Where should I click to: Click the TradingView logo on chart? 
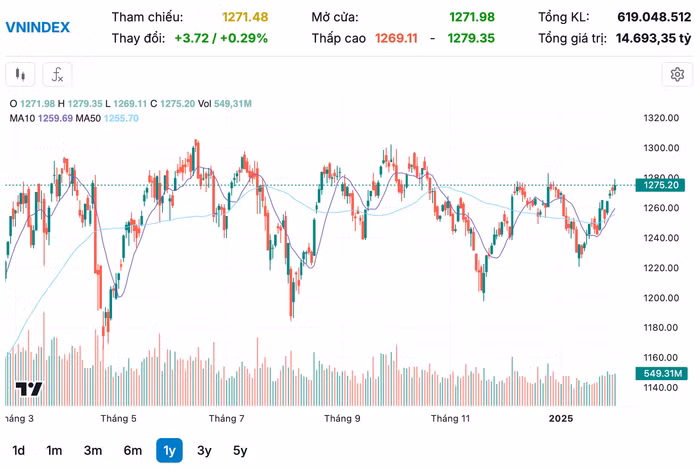(x=27, y=390)
